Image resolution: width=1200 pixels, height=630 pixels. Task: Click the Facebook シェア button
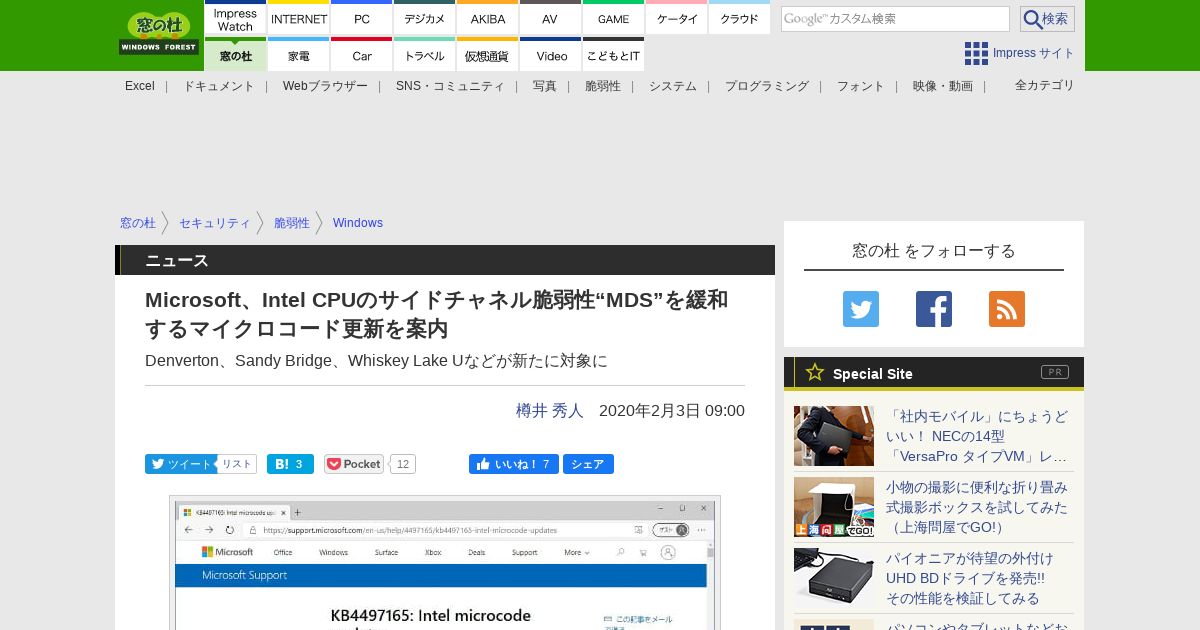click(588, 464)
